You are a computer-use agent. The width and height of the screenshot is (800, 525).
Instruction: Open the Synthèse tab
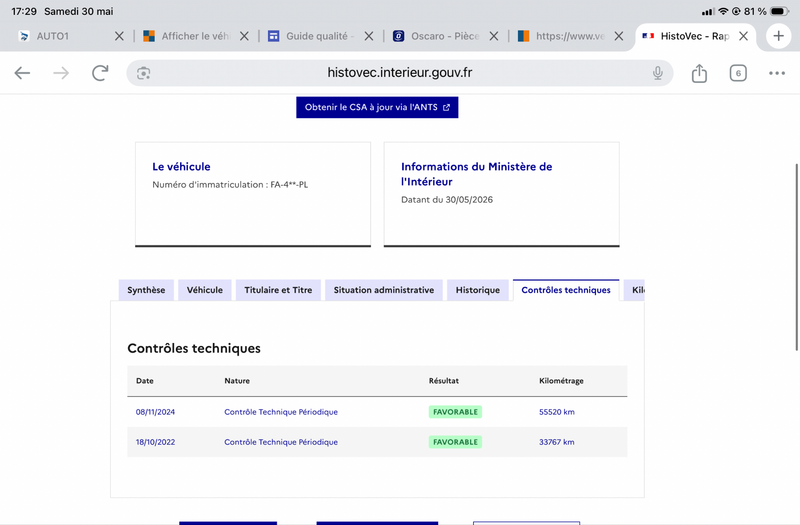[x=146, y=290]
